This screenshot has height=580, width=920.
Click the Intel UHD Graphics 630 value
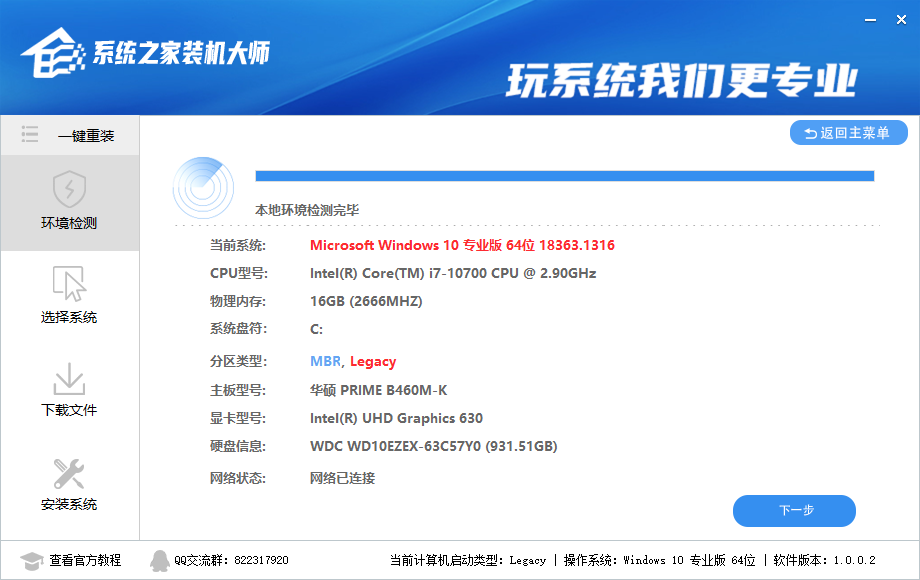click(x=396, y=418)
